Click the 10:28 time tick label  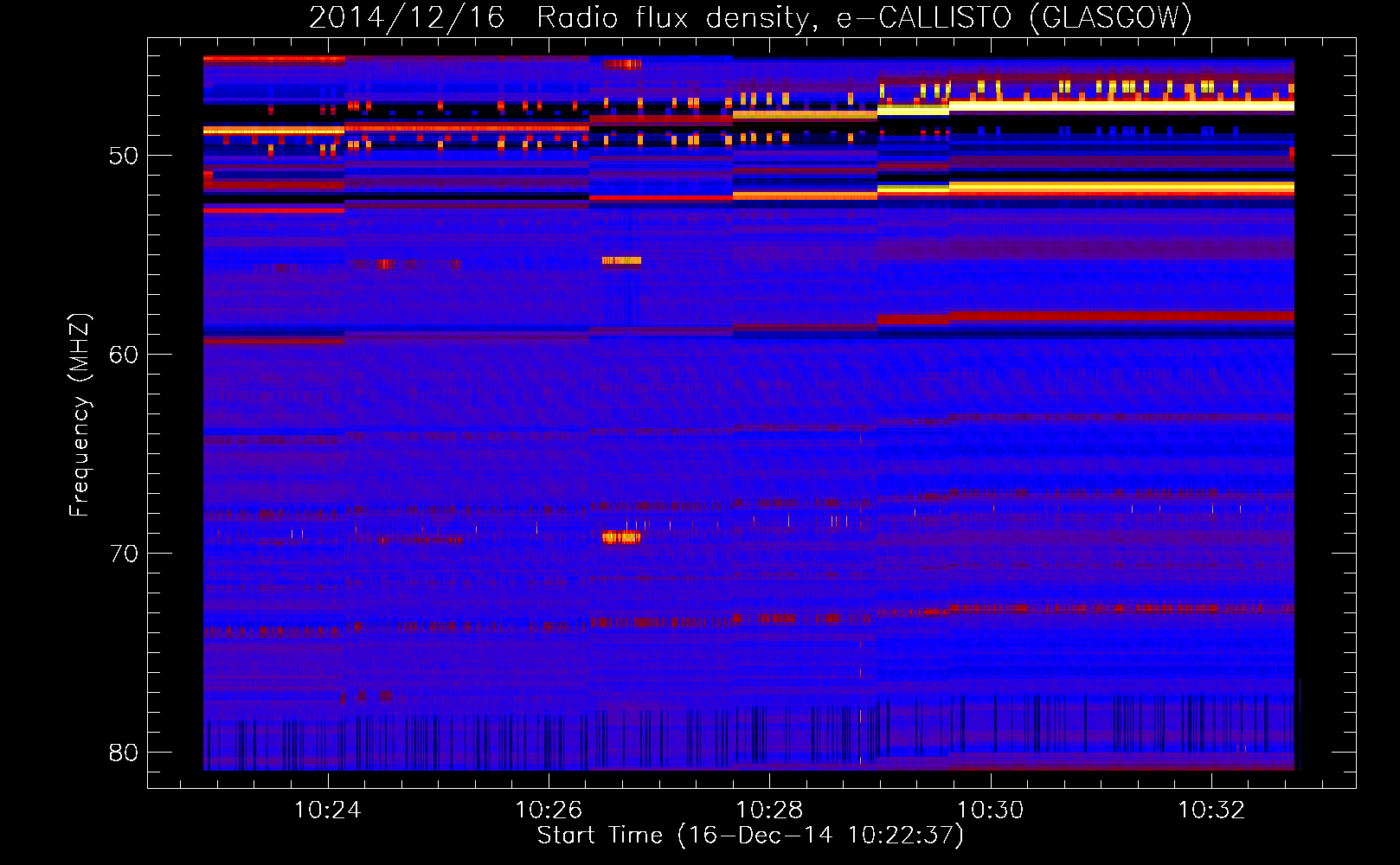point(769,811)
